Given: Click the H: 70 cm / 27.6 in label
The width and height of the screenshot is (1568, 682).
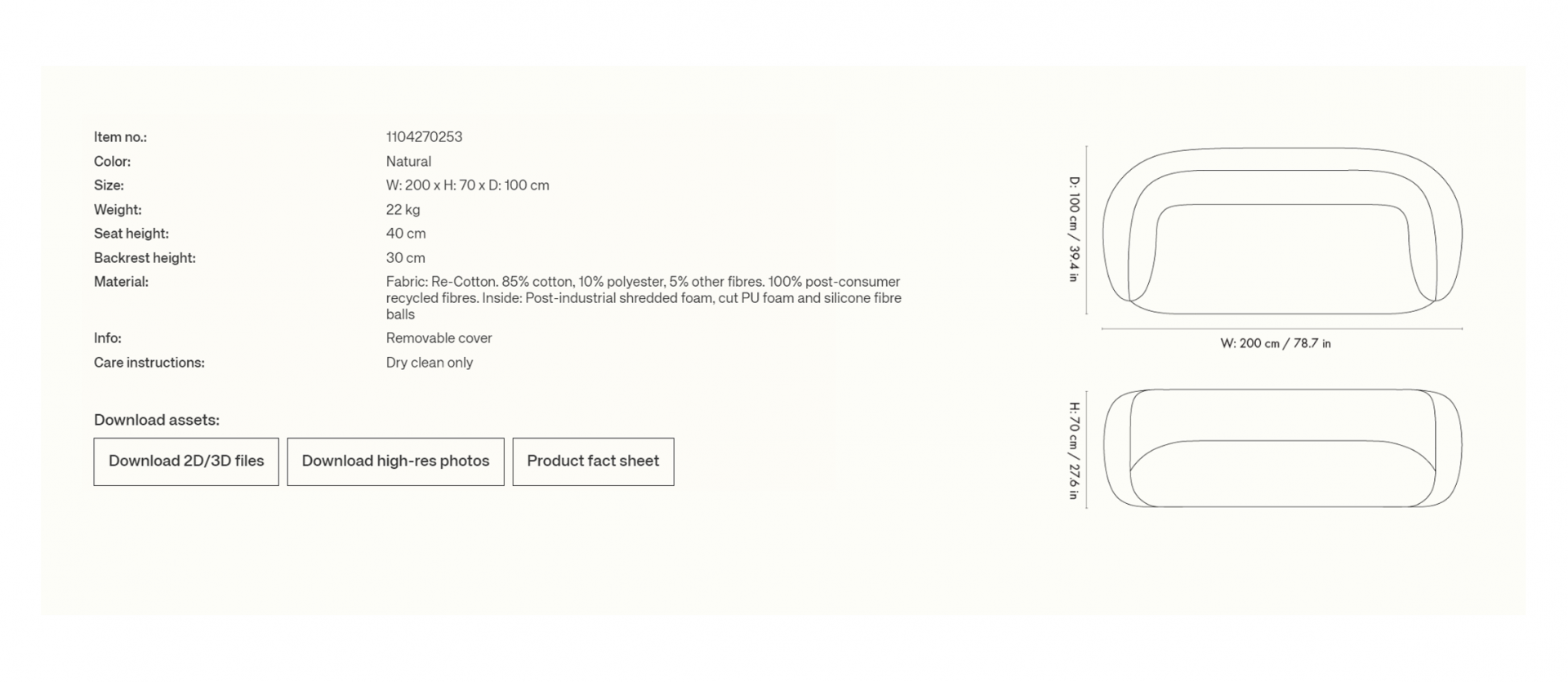Looking at the screenshot, I should click(1074, 450).
